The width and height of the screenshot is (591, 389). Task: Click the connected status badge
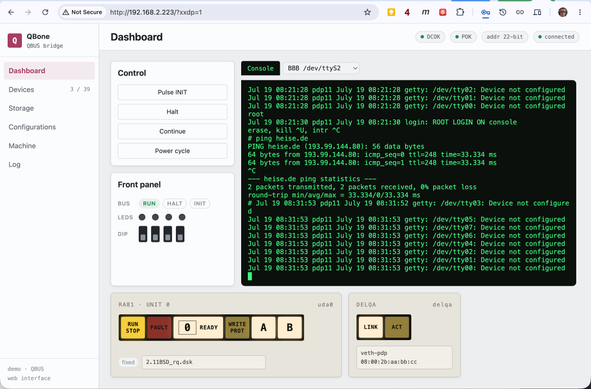(x=556, y=37)
